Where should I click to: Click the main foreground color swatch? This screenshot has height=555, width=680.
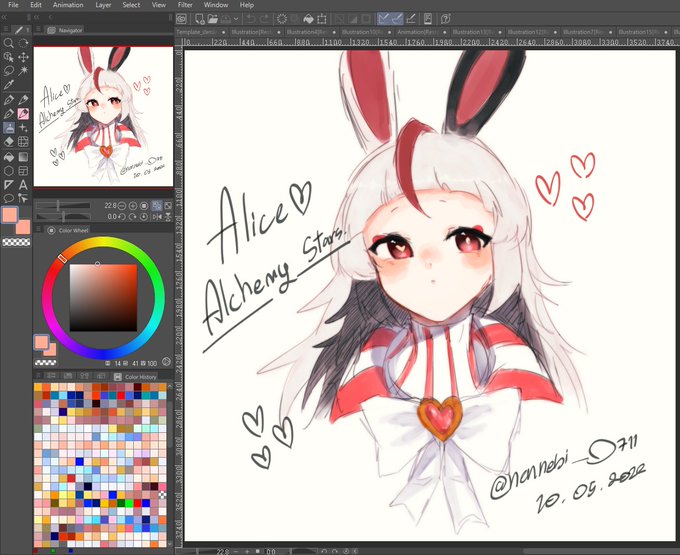click(10, 215)
